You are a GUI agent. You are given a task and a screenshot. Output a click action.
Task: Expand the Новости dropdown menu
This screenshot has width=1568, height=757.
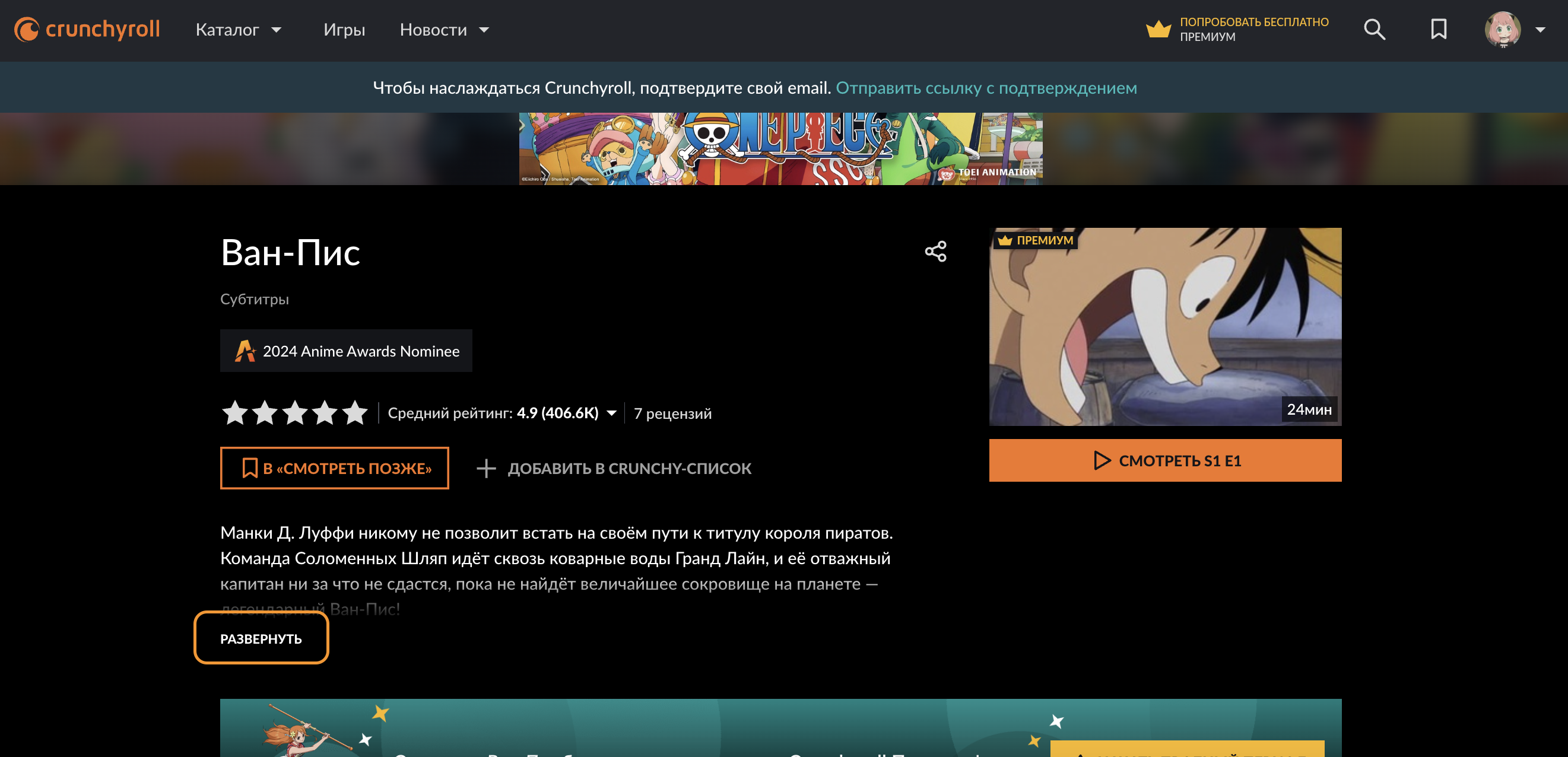(445, 30)
